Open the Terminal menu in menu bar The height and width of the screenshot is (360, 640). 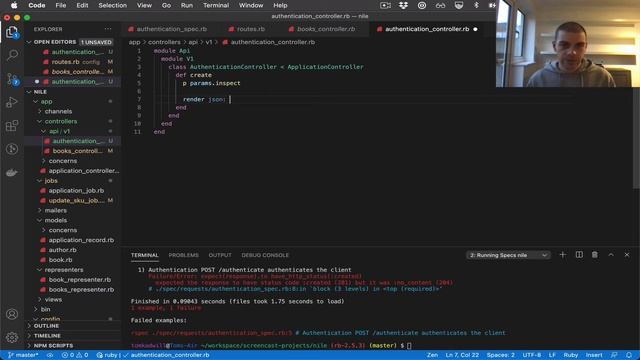pyautogui.click(x=216, y=5)
